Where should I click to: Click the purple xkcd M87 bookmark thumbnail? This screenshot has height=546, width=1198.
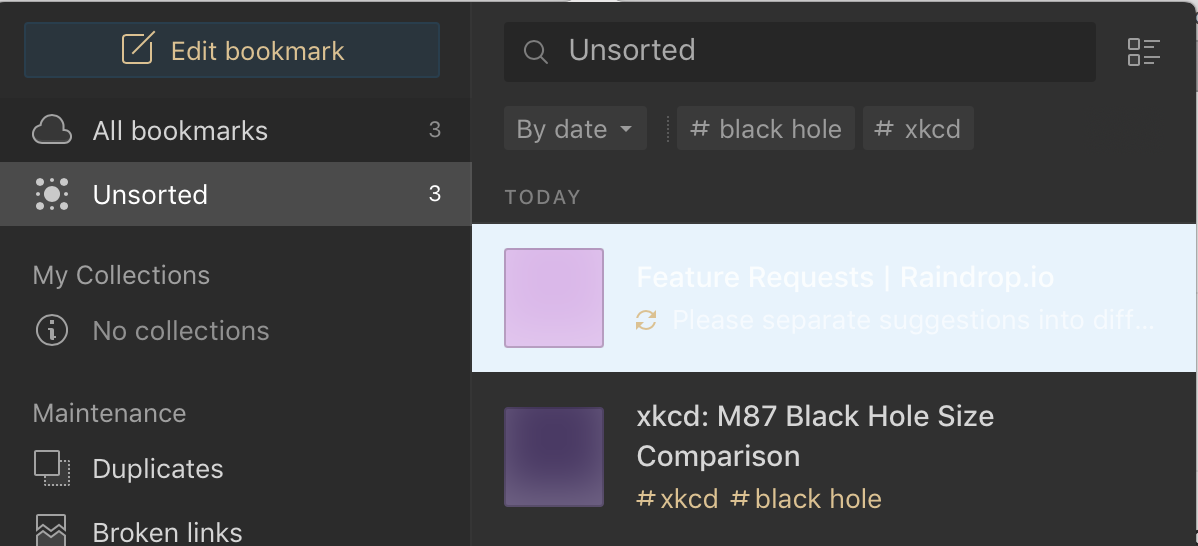(554, 457)
